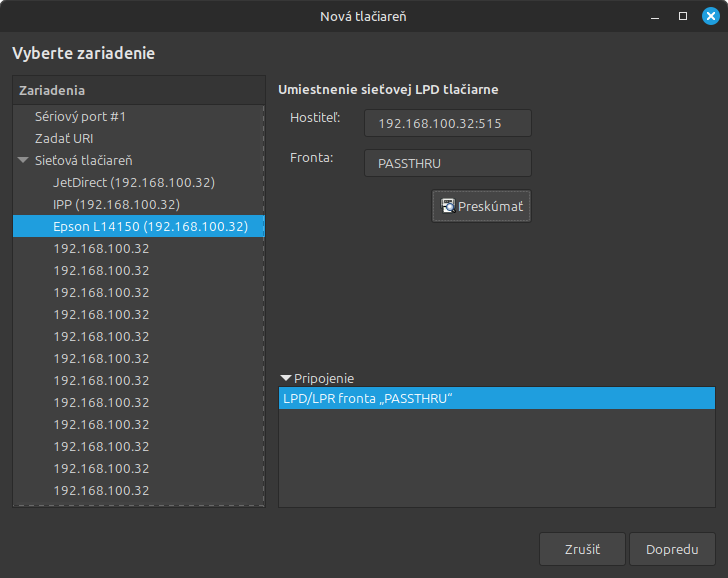
Task: Select Sériový port #1 device
Action: [80, 116]
